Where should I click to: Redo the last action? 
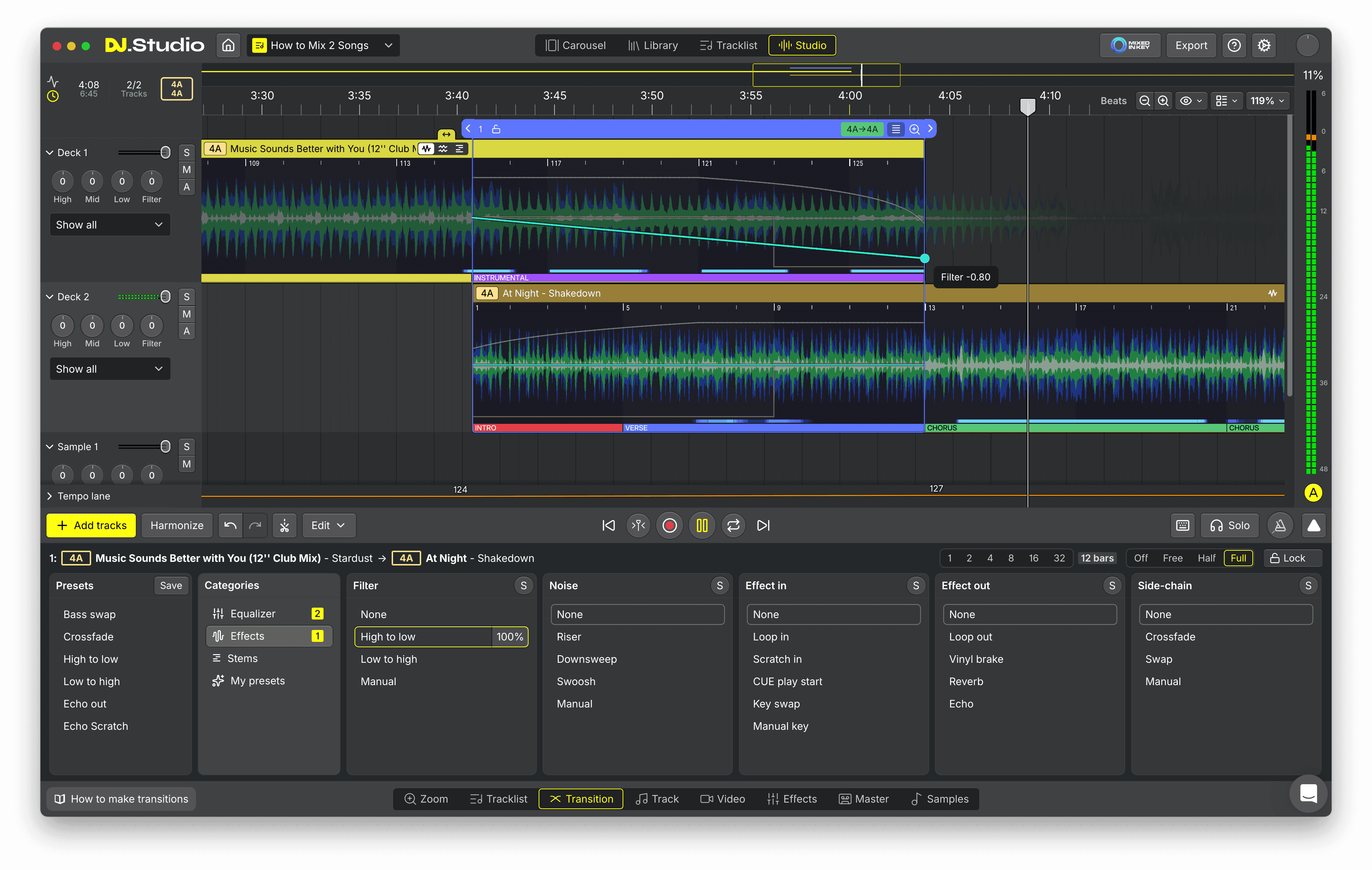click(255, 525)
